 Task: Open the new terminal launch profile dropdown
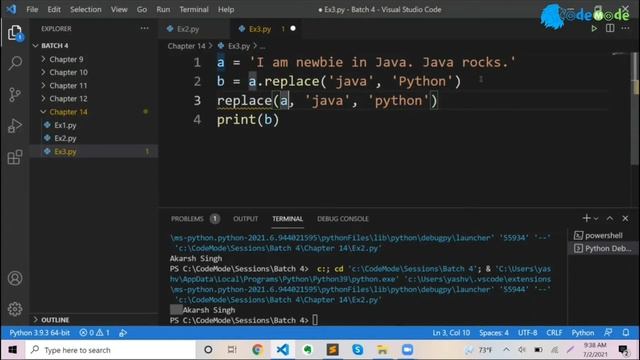click(x=596, y=219)
